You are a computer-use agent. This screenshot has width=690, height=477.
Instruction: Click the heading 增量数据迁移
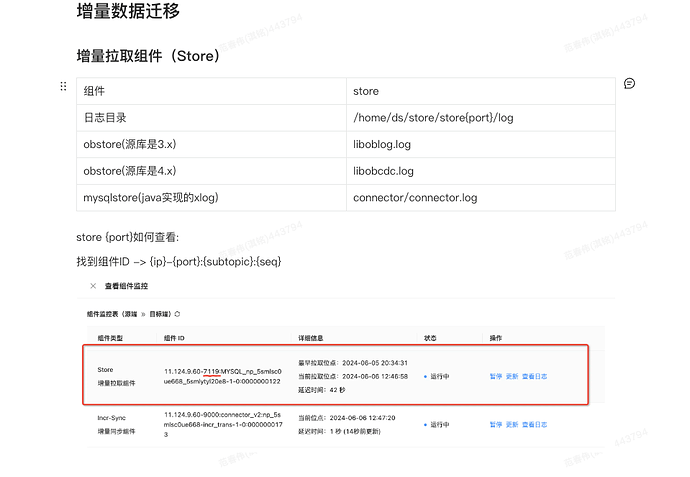click(128, 11)
